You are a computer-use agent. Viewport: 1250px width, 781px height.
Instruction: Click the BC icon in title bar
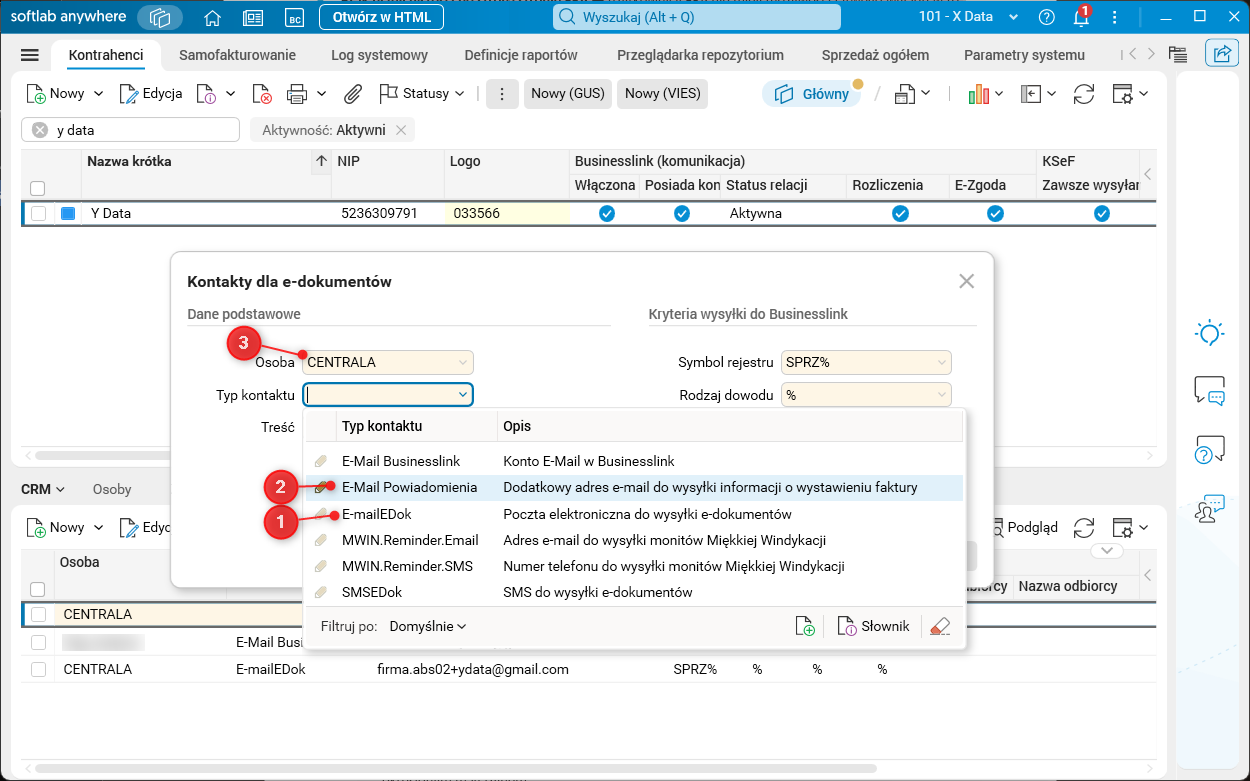pyautogui.click(x=294, y=17)
